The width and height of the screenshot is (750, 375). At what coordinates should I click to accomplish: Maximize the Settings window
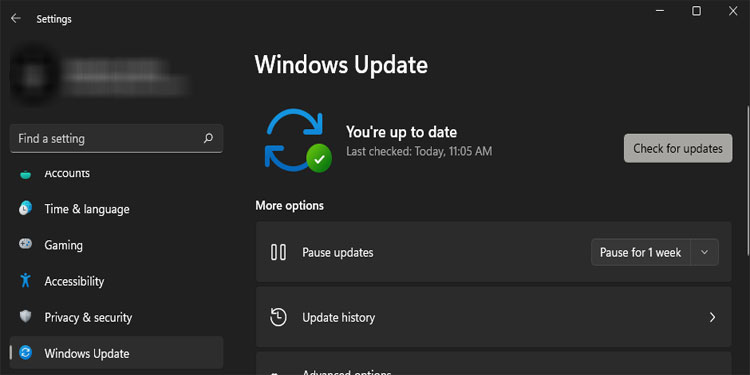pos(696,11)
